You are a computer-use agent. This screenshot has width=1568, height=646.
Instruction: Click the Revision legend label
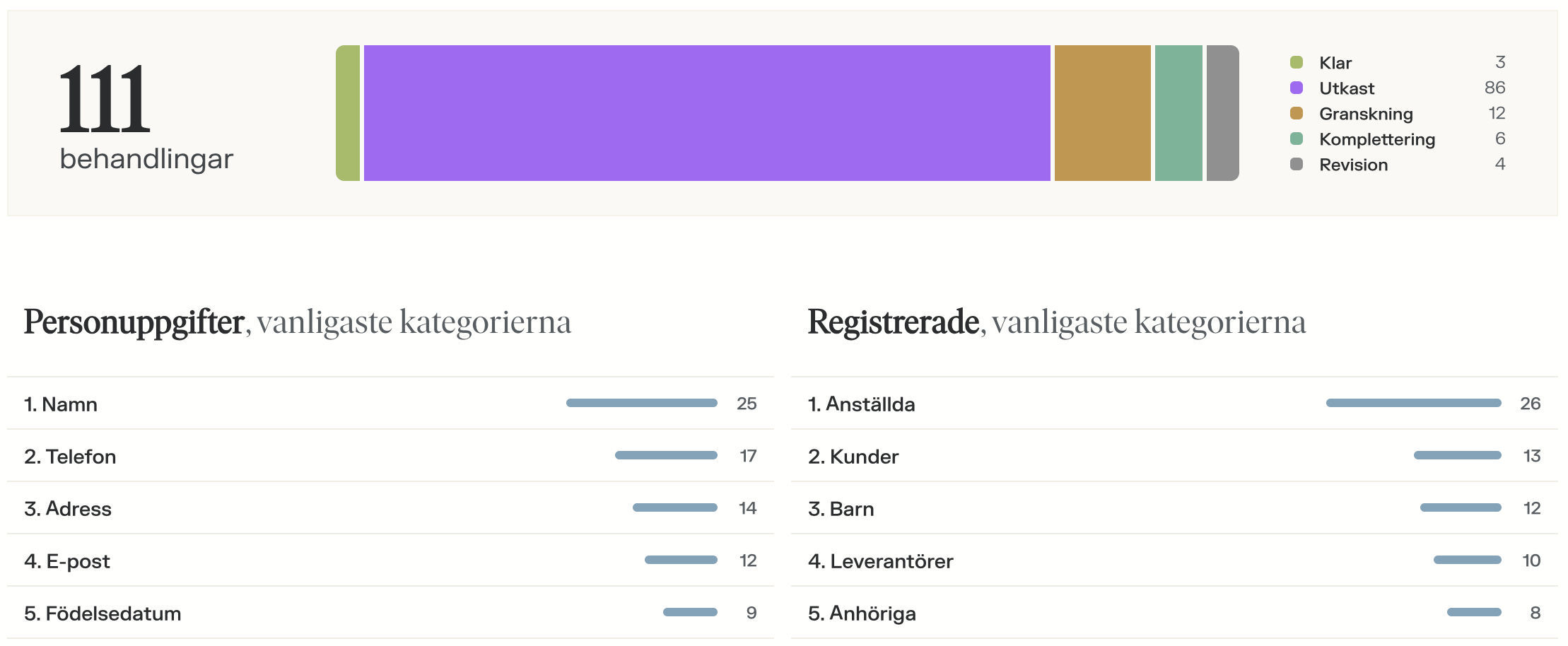pyautogui.click(x=1353, y=165)
